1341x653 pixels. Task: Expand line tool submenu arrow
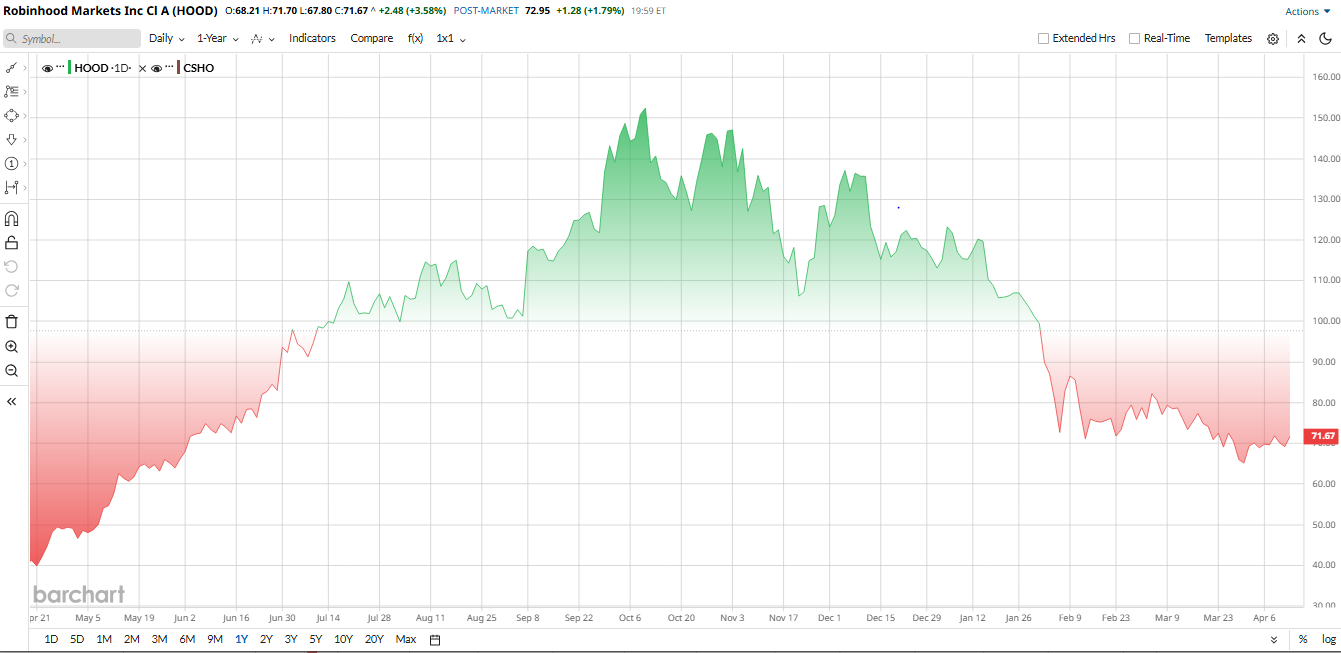click(24, 68)
